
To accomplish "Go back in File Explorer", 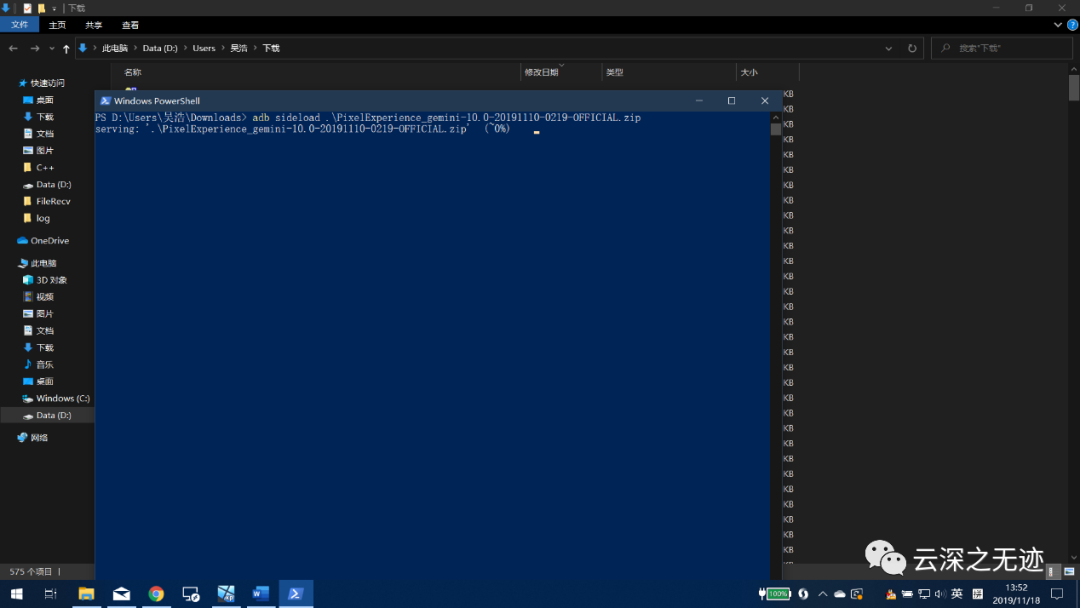I will pyautogui.click(x=13, y=48).
